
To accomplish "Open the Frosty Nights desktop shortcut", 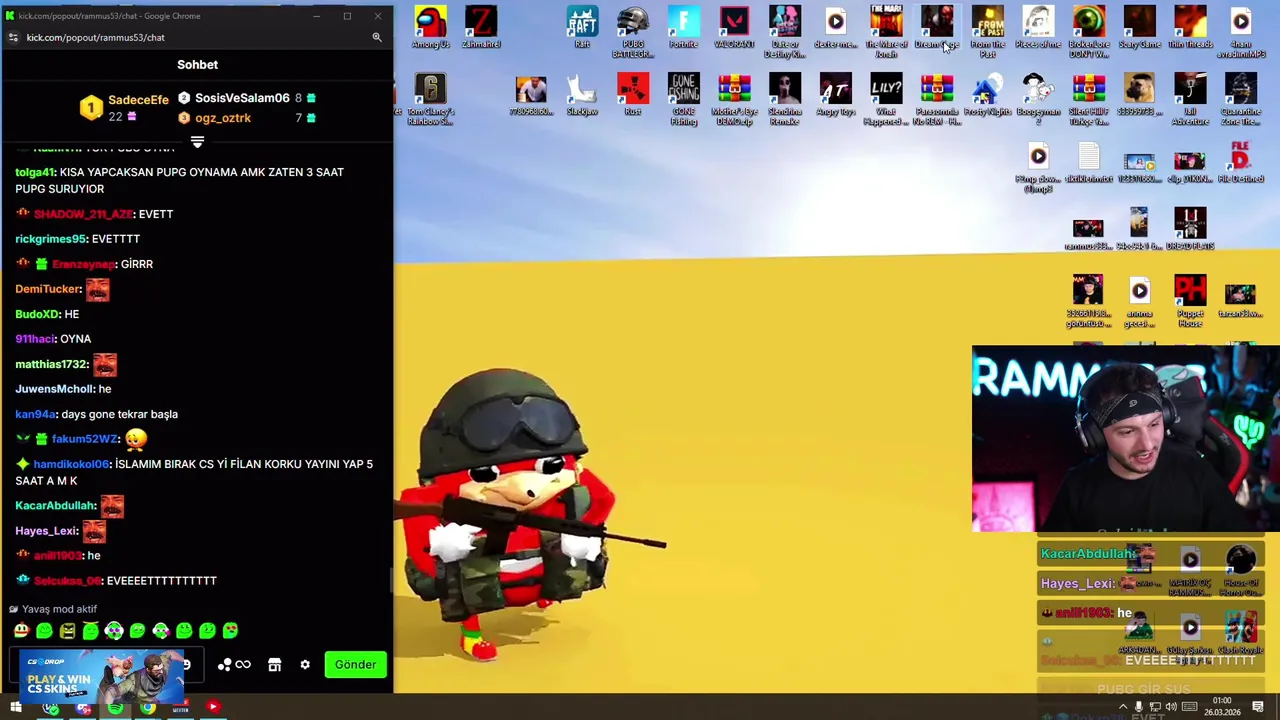I will [988, 95].
